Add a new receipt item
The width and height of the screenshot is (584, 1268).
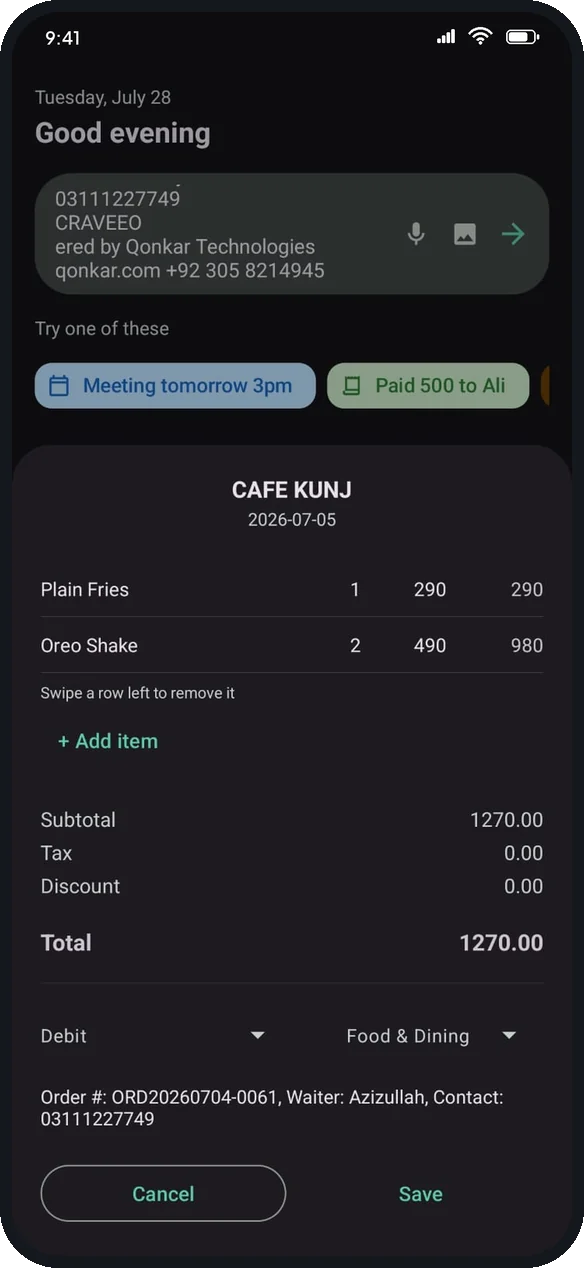click(108, 741)
